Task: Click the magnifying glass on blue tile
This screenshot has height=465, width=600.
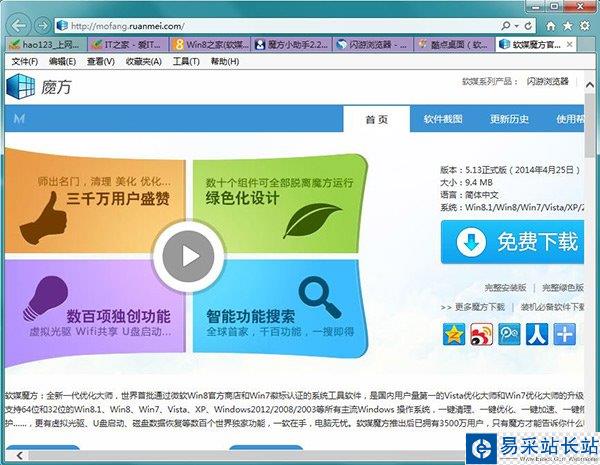Action: (320, 297)
